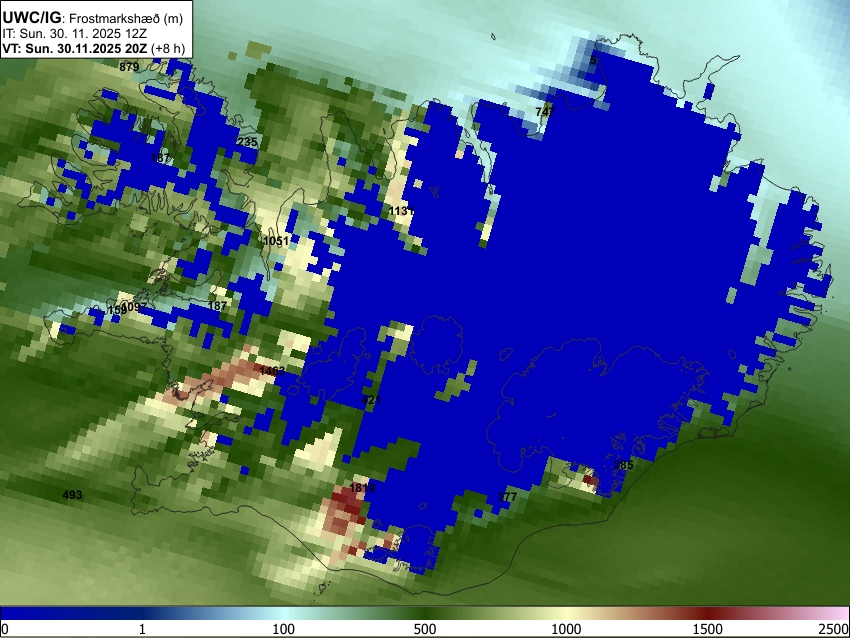Select the map value "1819"
The image size is (850, 638).
362,488
